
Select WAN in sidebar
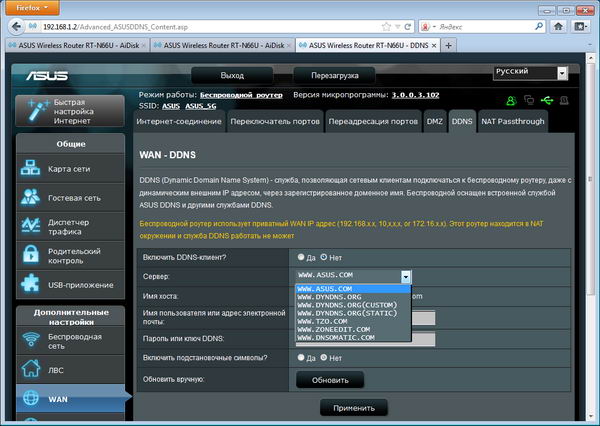coord(70,399)
